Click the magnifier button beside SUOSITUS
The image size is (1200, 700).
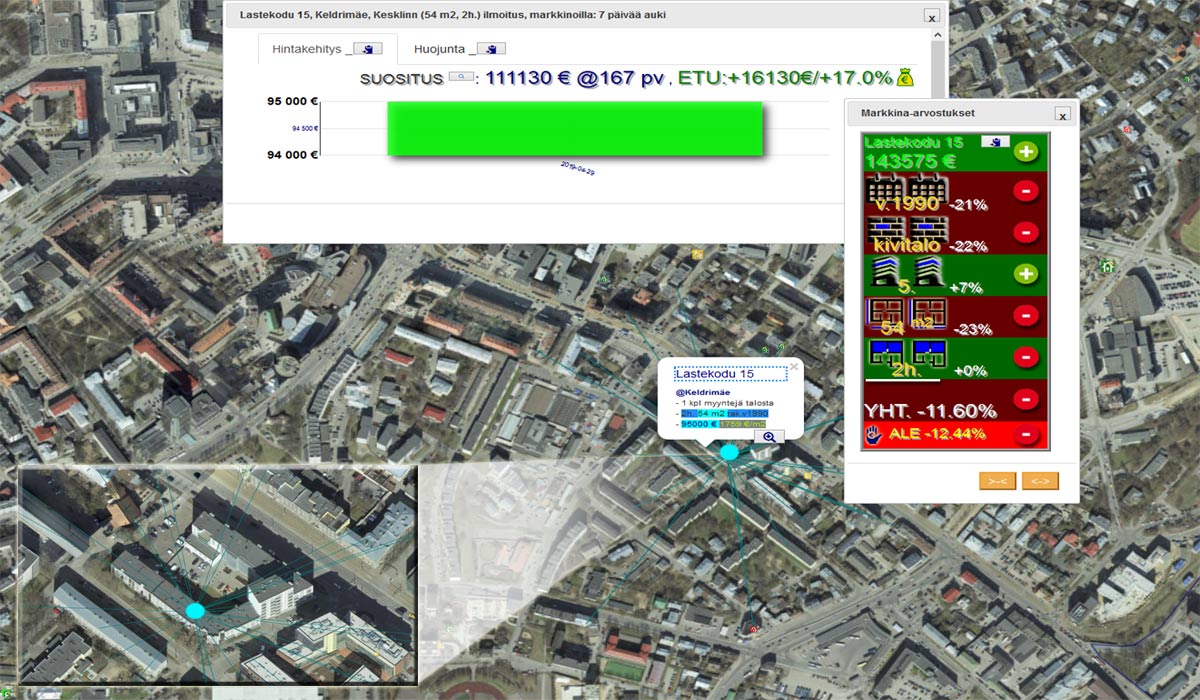point(460,76)
